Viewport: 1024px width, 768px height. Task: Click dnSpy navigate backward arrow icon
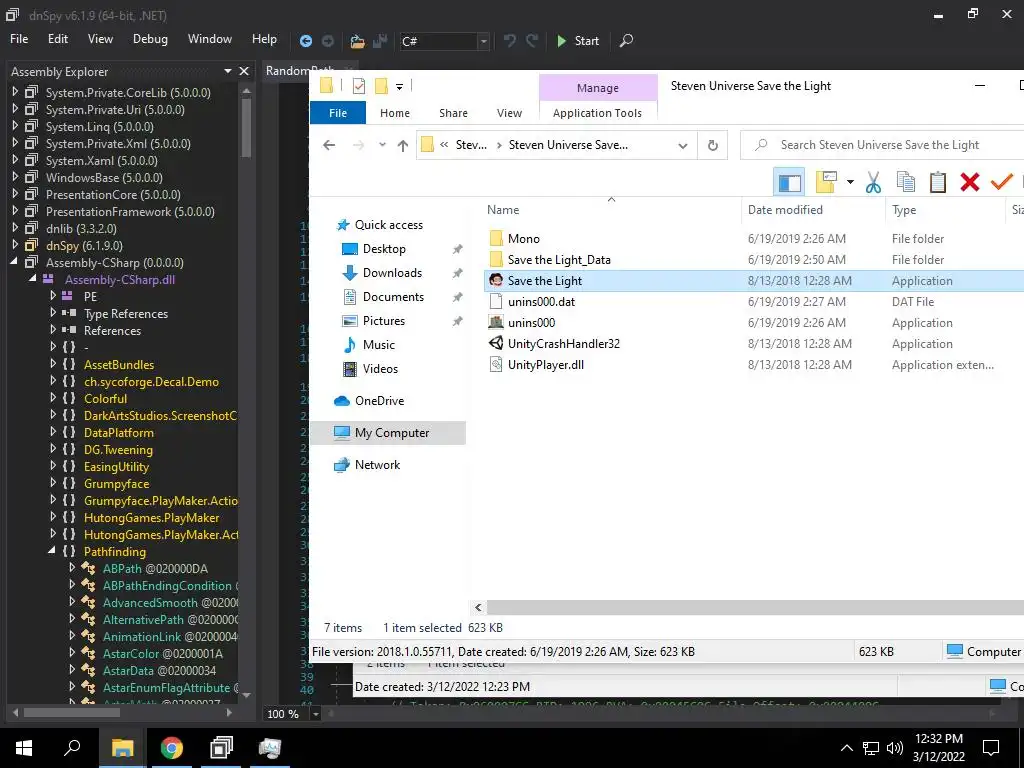306,40
